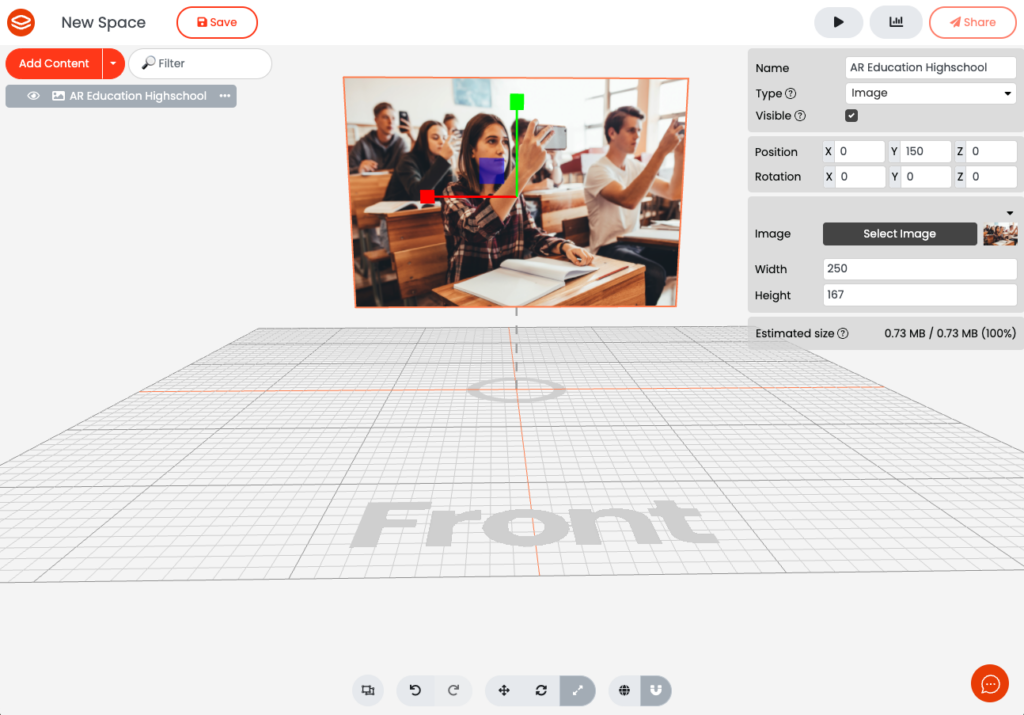Click Select Image button
The width and height of the screenshot is (1024, 715).
point(899,234)
